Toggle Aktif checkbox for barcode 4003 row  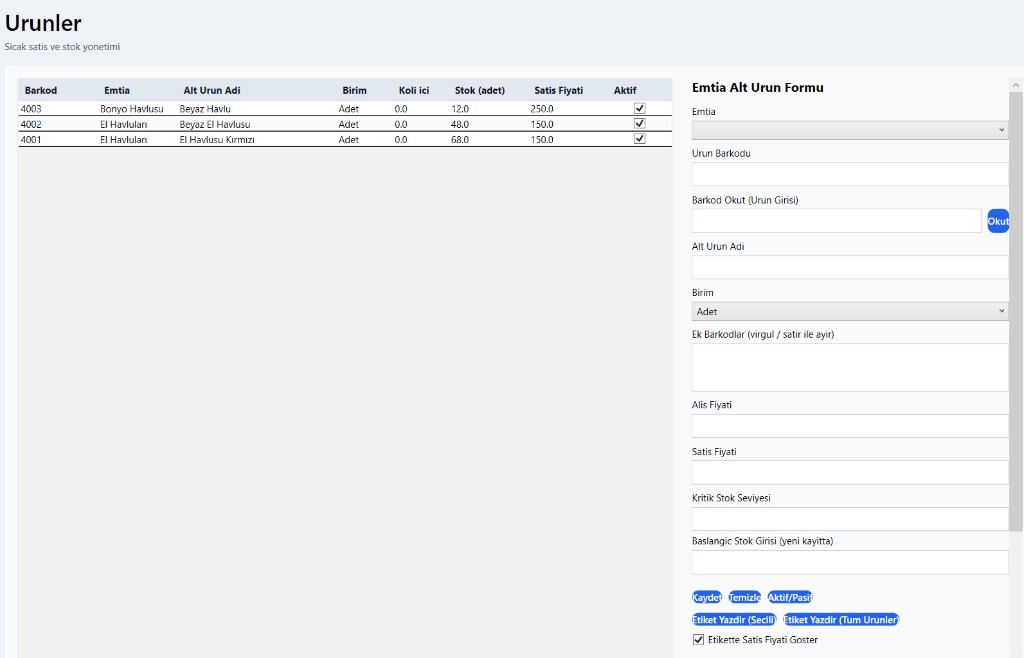point(640,108)
